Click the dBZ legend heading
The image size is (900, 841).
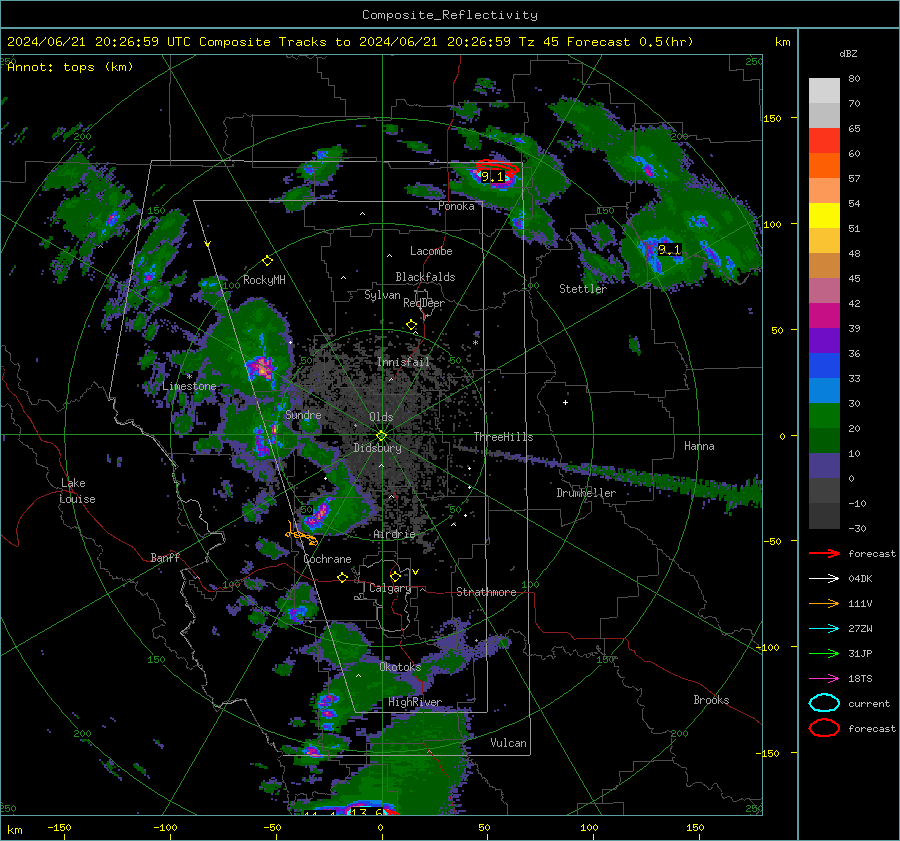848,54
